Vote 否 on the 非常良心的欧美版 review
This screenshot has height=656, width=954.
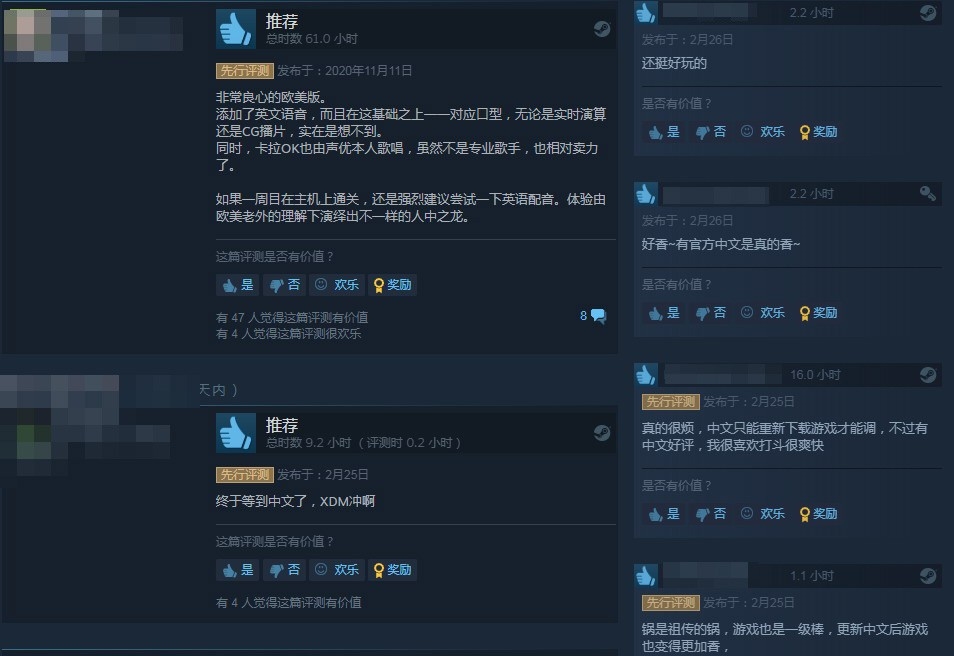(x=285, y=285)
